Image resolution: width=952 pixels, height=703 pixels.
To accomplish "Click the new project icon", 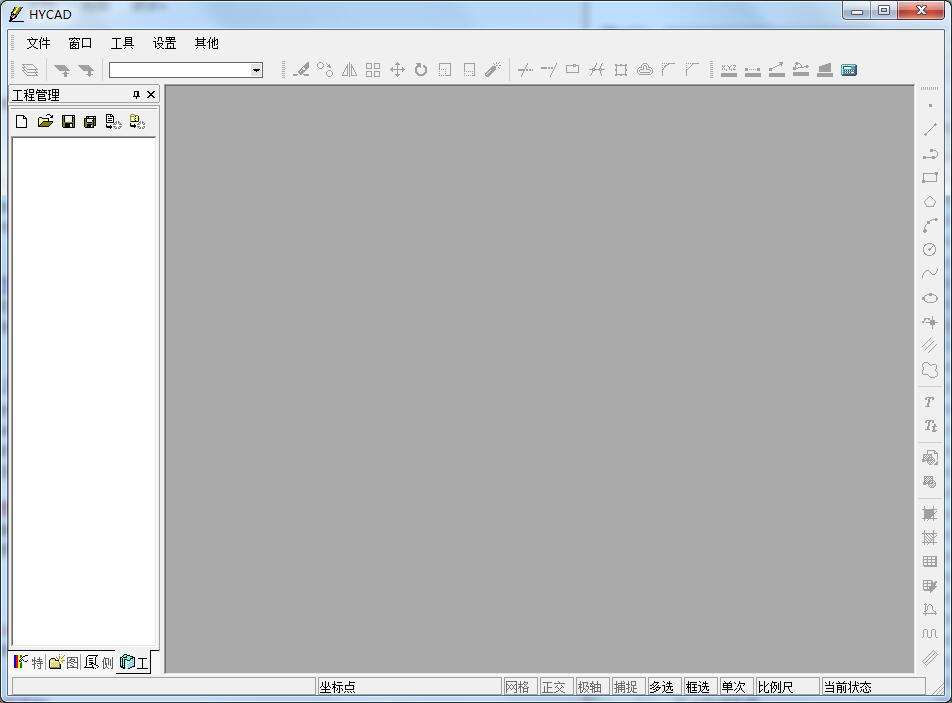I will [x=21, y=122].
